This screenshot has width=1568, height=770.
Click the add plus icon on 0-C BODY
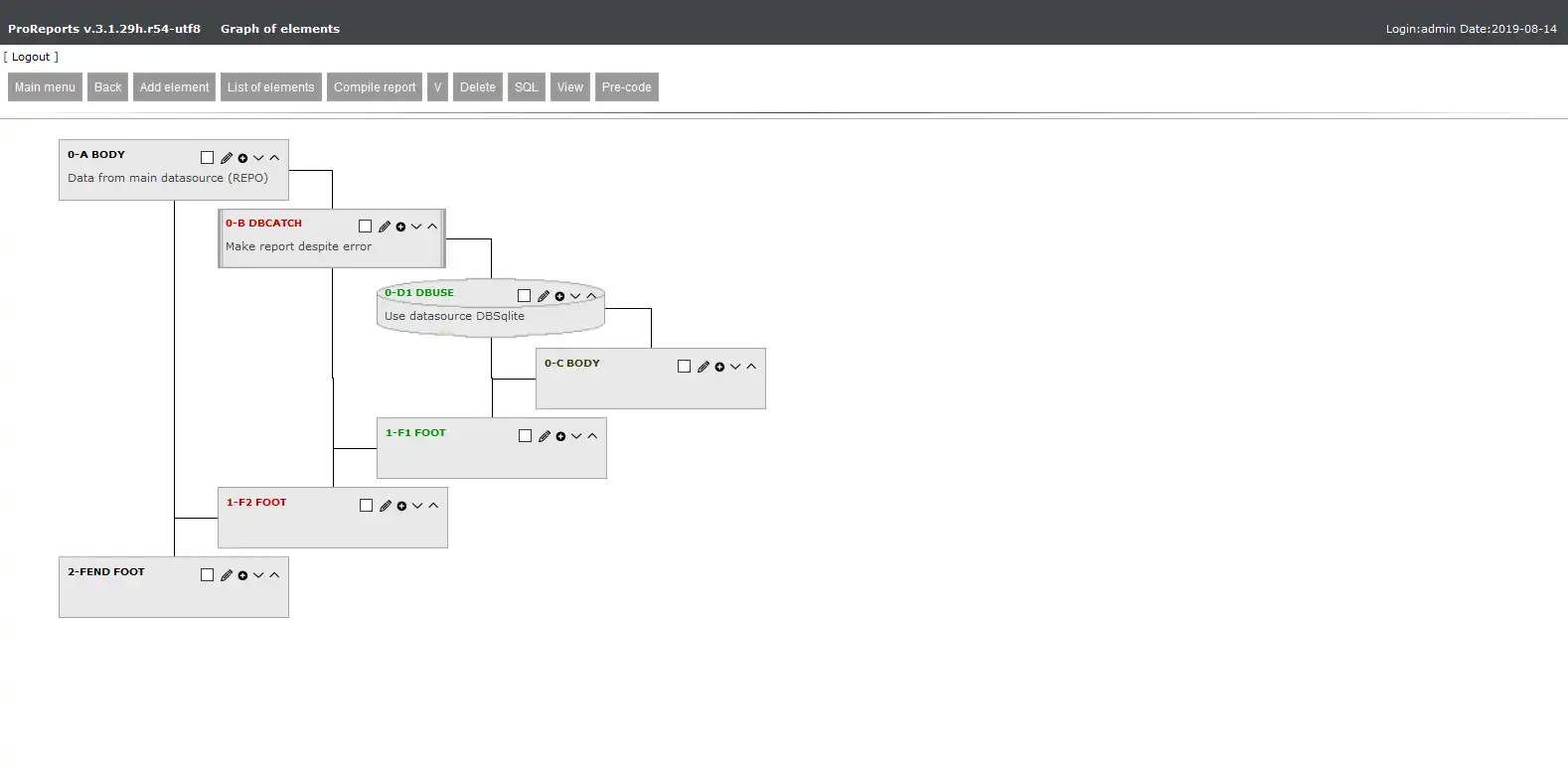coord(719,367)
